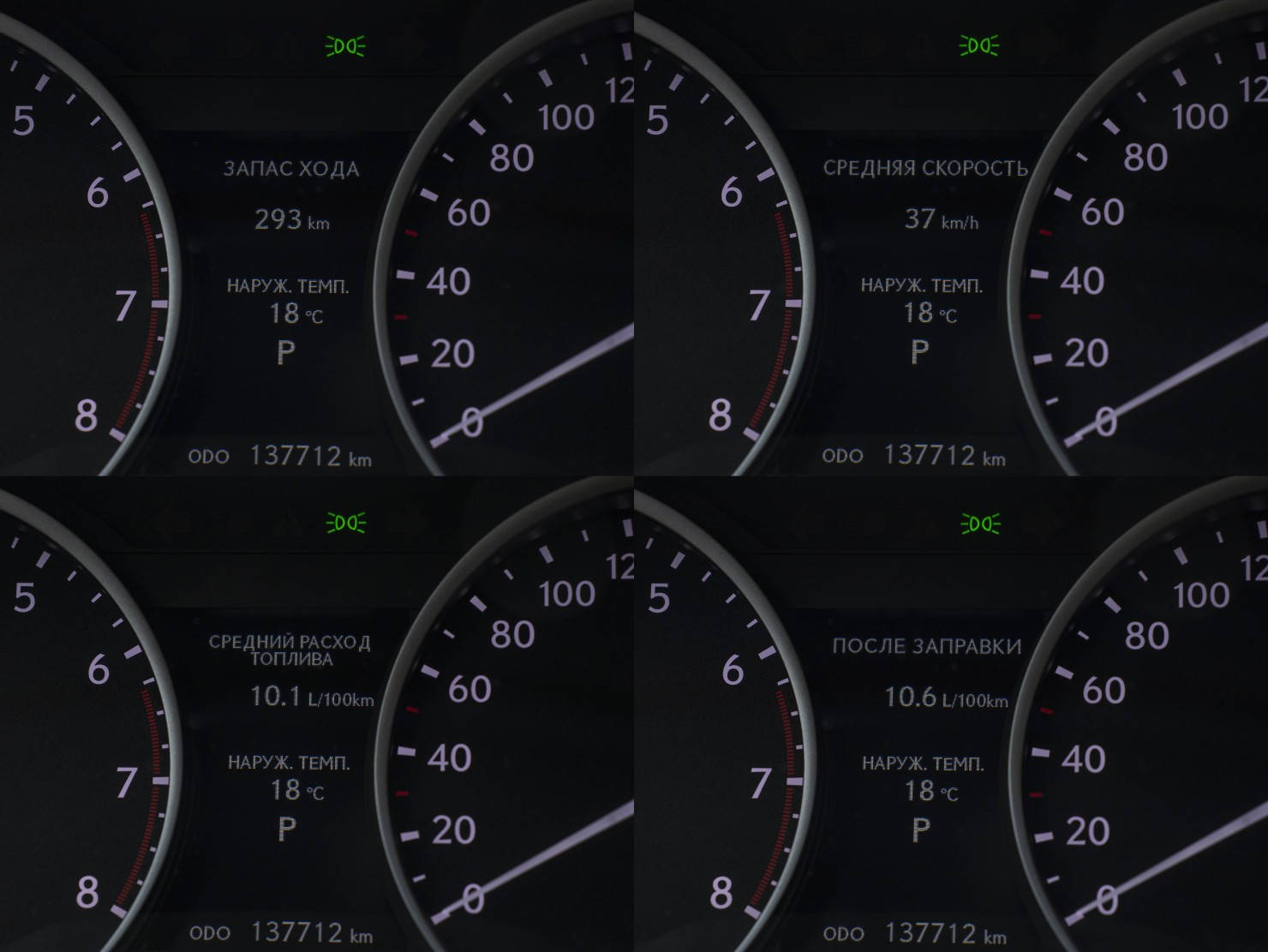
Task: Click the 18 °C reading in the ПОСЛЕ ЗАПРАВКИ panel
Action: pyautogui.click(x=931, y=791)
